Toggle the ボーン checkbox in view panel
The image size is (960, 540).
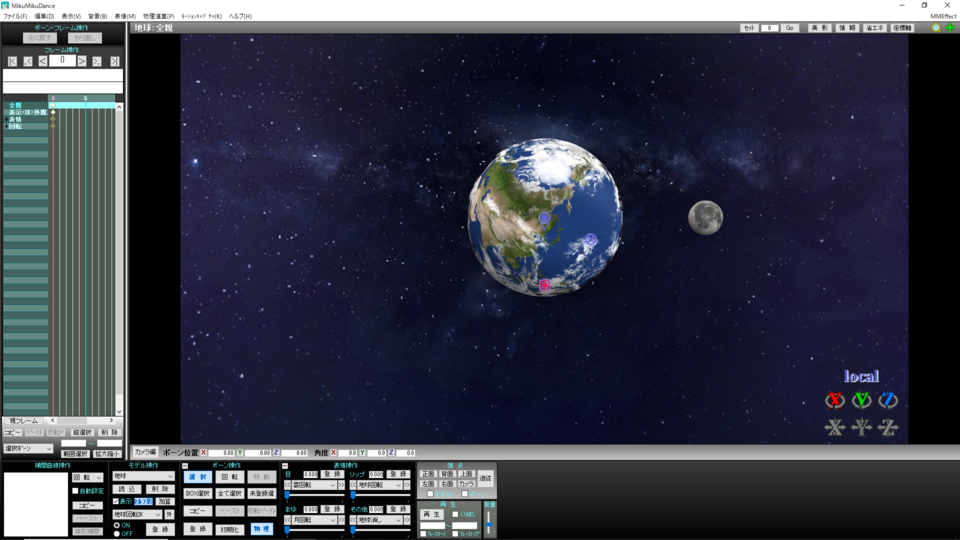point(465,493)
